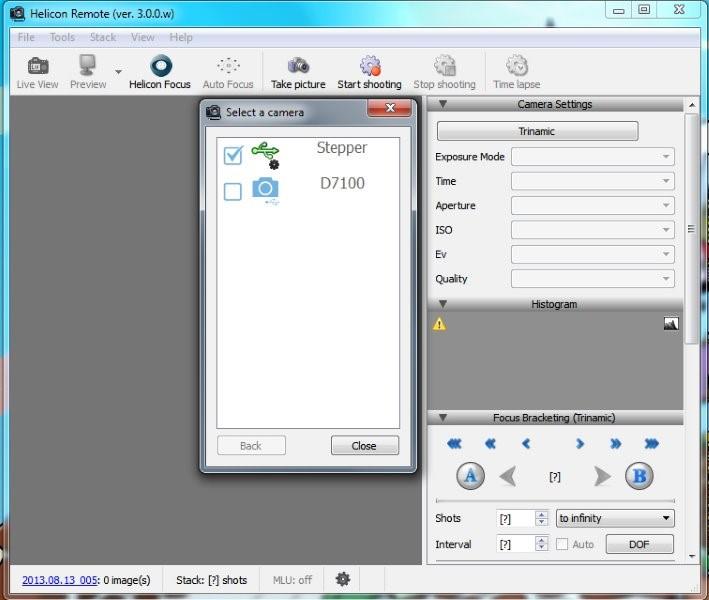The image size is (709, 600).
Task: Start shooting with the toolbar icon
Action: pos(370,66)
